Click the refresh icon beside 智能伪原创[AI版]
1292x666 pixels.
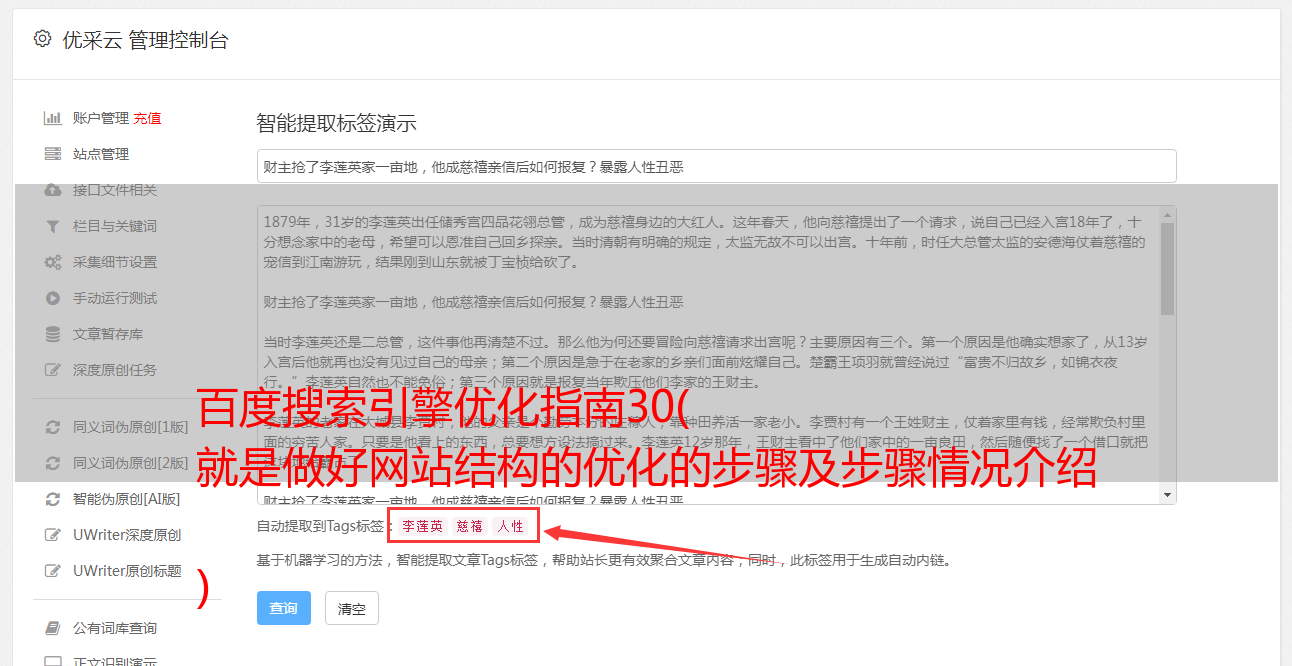[x=53, y=498]
